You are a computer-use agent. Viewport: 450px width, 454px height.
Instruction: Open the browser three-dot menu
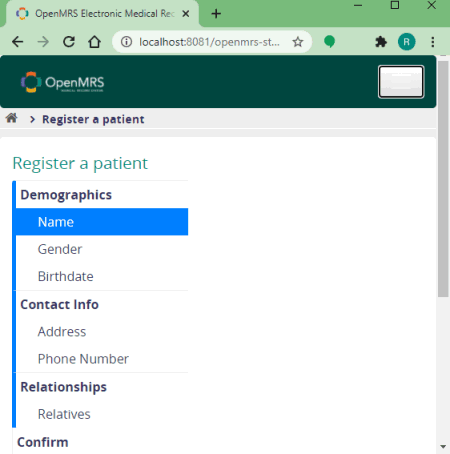tap(433, 42)
